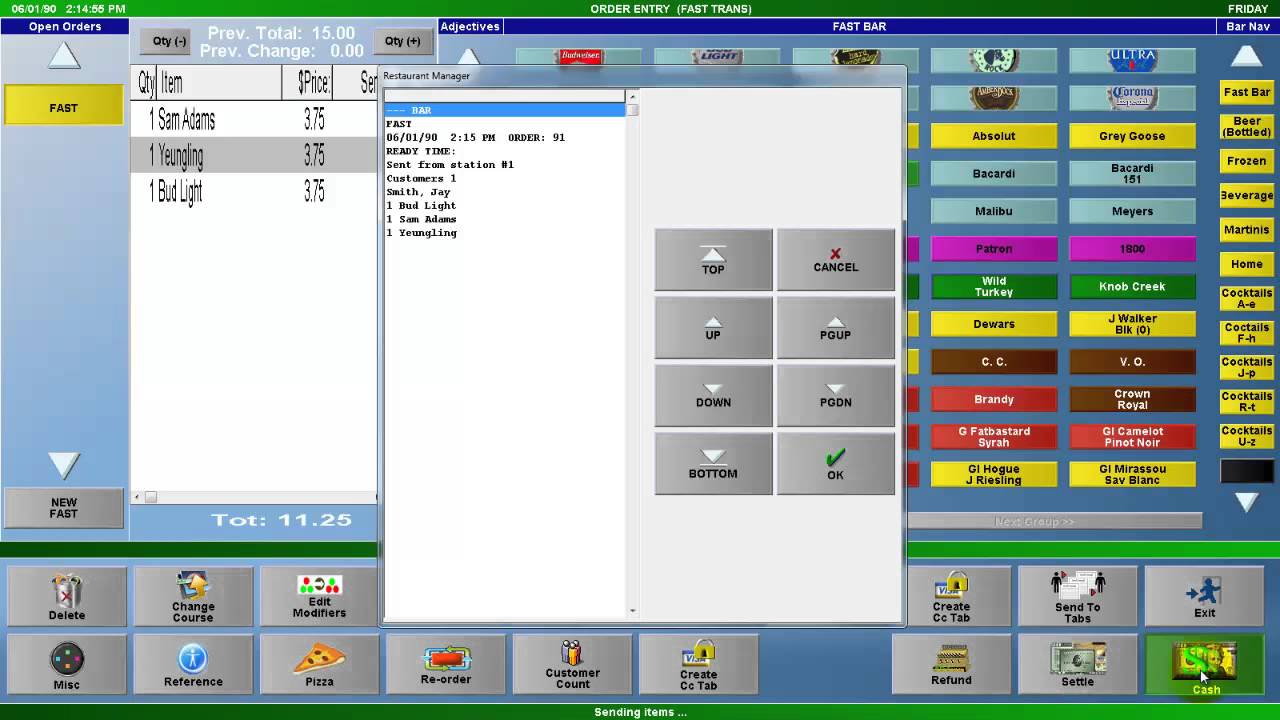1280x720 pixels.
Task: Open Edit Modifiers
Action: point(319,597)
